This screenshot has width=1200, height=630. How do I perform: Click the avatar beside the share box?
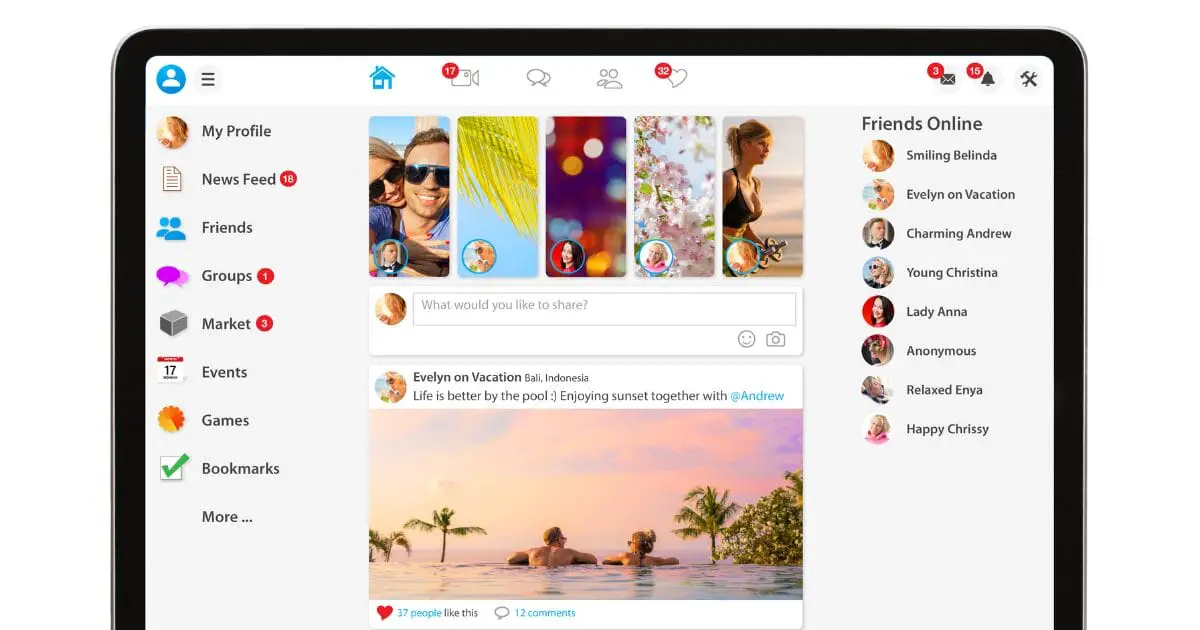390,308
